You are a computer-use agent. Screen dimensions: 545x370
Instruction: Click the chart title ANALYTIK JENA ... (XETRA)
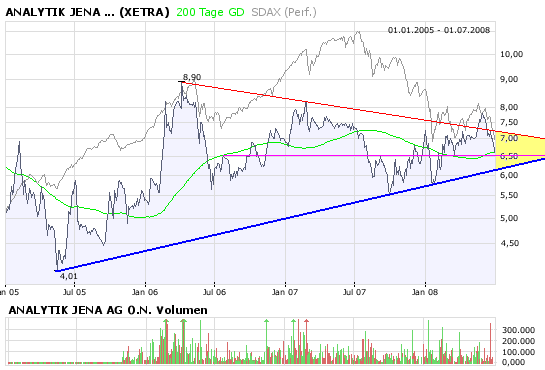point(87,12)
